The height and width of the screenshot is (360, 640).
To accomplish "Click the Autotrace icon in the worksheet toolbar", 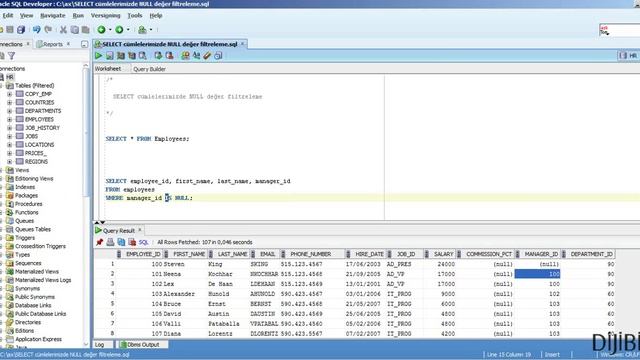I will [131, 56].
